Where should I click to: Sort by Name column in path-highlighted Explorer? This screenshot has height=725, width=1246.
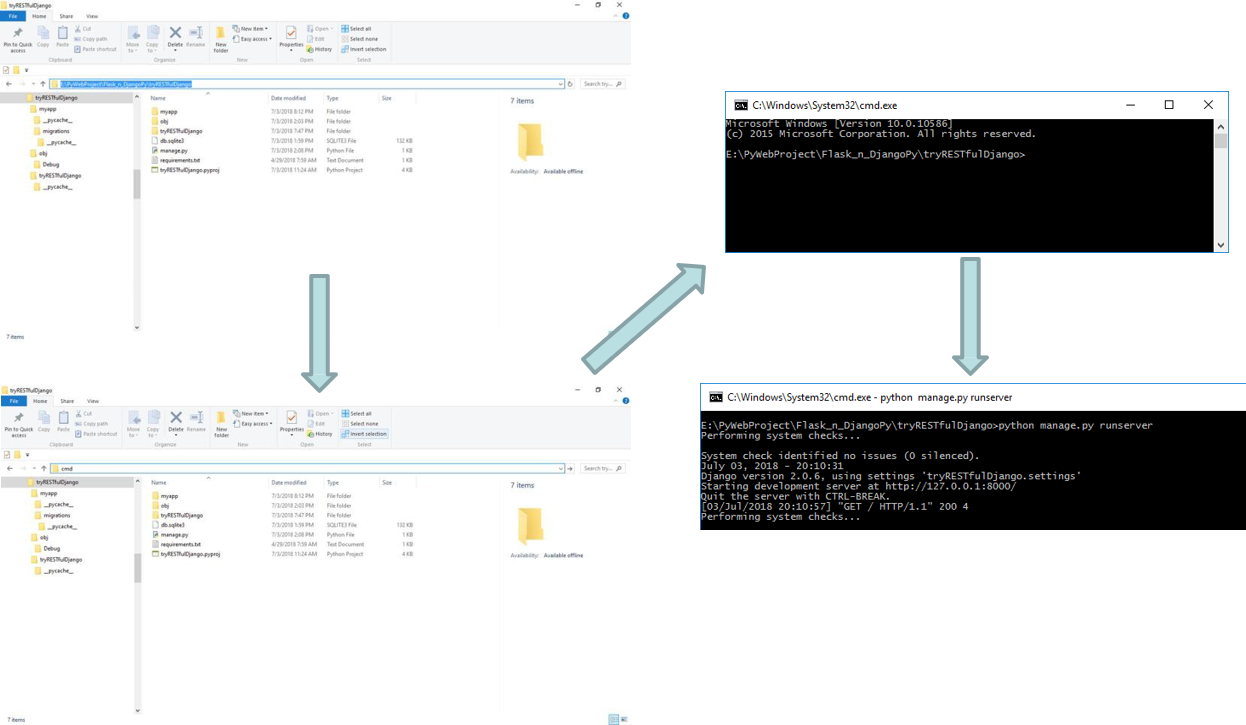click(158, 98)
